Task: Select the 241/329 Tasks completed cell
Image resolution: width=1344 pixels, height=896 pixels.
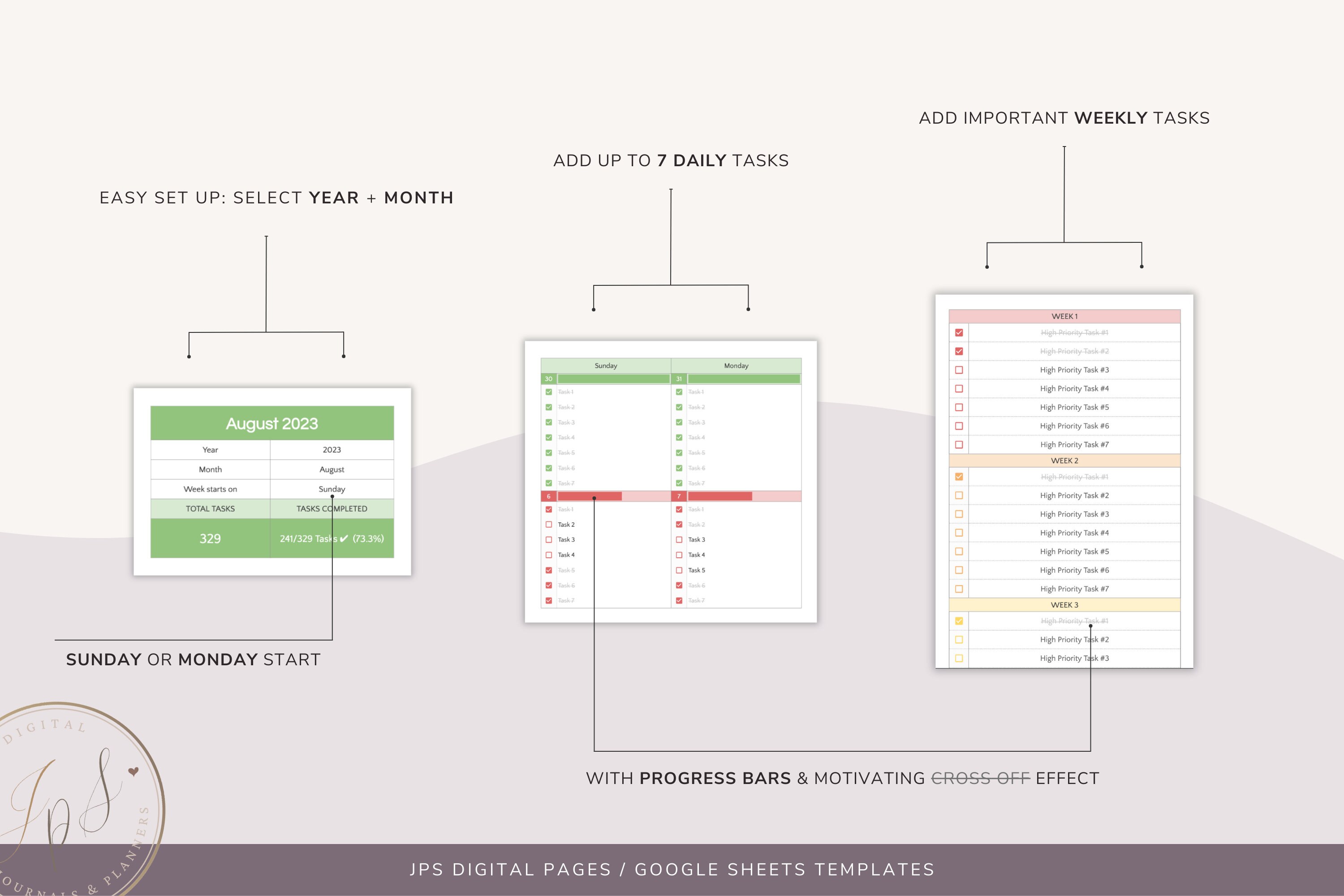Action: (332, 538)
